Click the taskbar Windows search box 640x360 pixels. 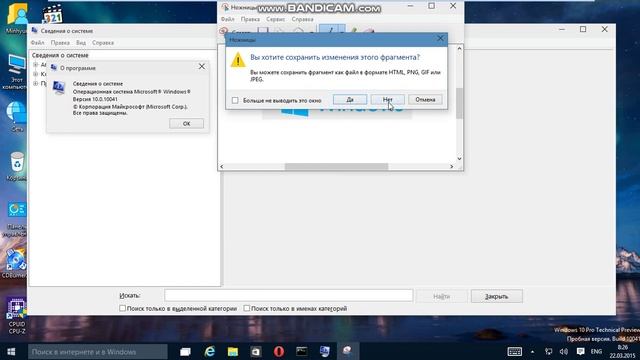[98, 351]
